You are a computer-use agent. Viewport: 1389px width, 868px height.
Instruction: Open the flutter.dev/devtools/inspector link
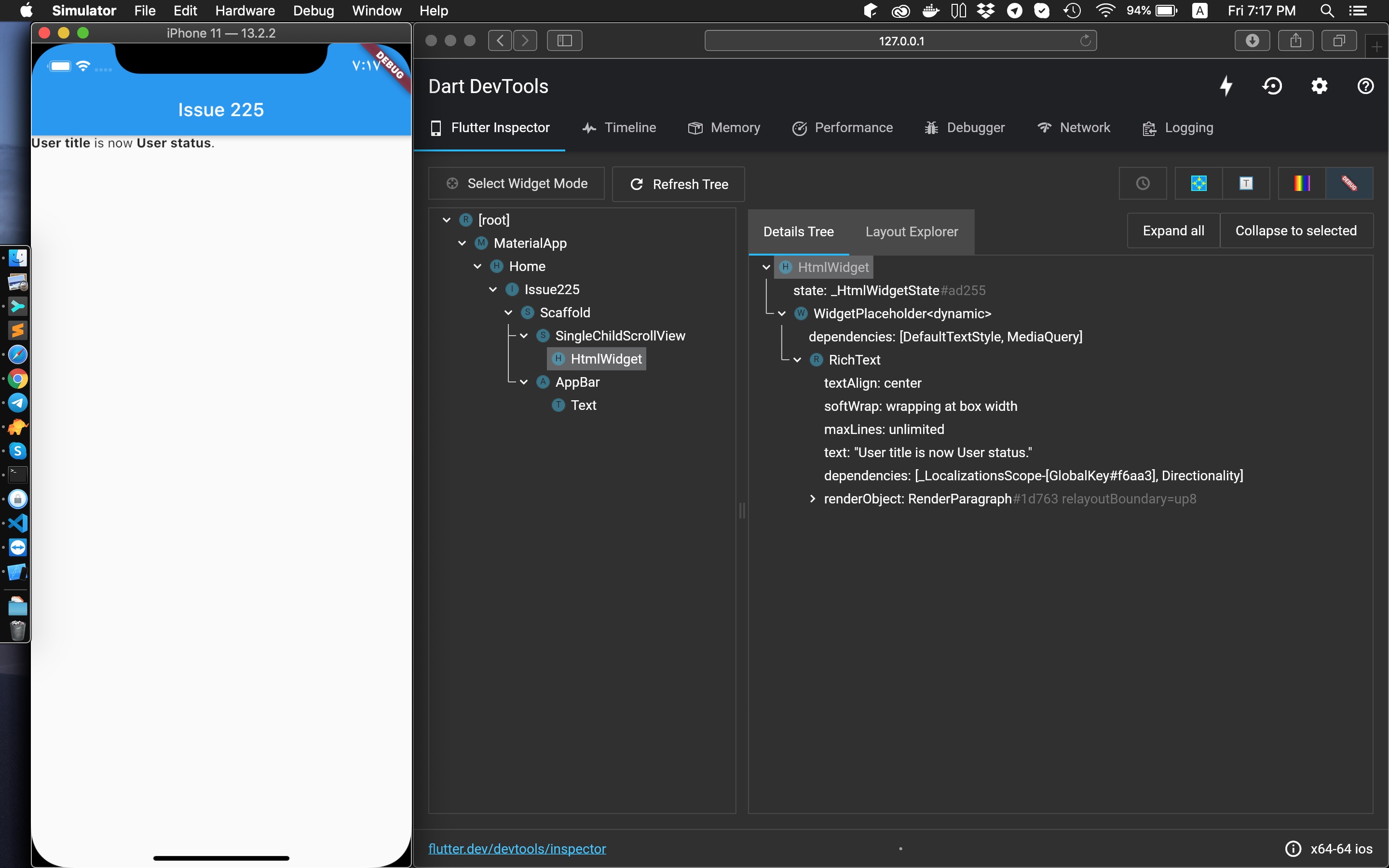click(517, 849)
